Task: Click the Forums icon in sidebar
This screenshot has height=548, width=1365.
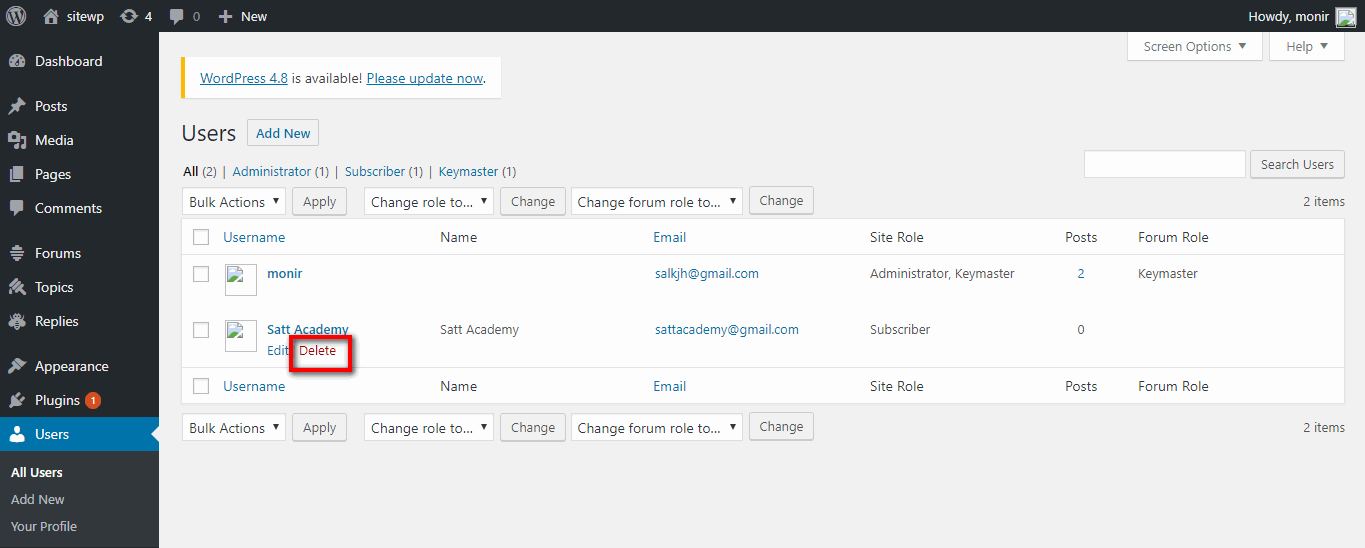Action: coord(17,253)
